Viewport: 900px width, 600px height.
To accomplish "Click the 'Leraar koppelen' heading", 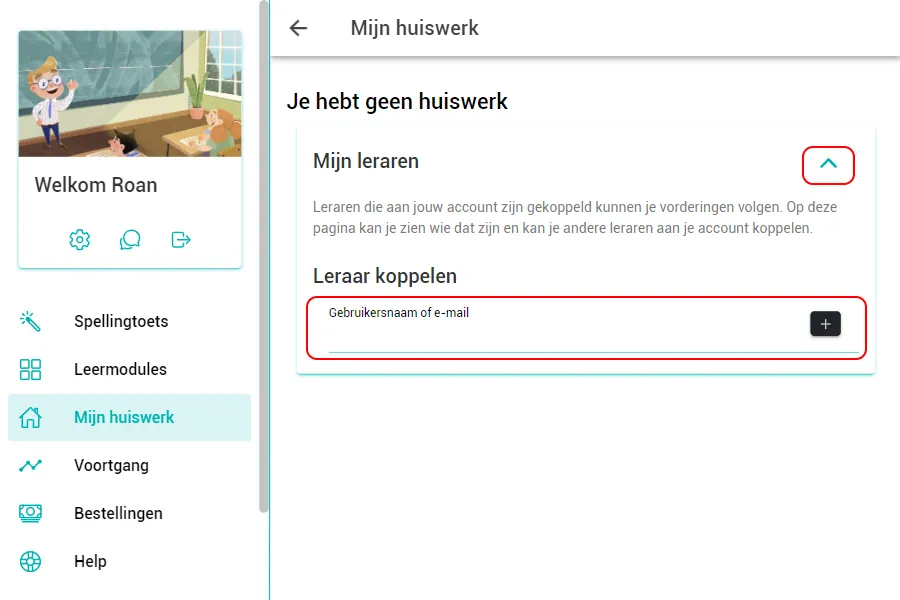I will pyautogui.click(x=385, y=276).
